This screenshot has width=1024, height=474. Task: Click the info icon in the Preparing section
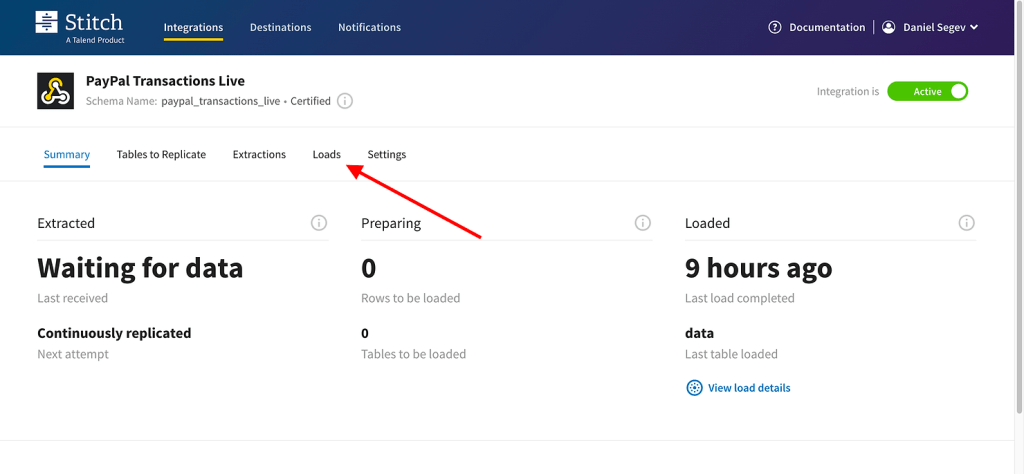point(643,223)
